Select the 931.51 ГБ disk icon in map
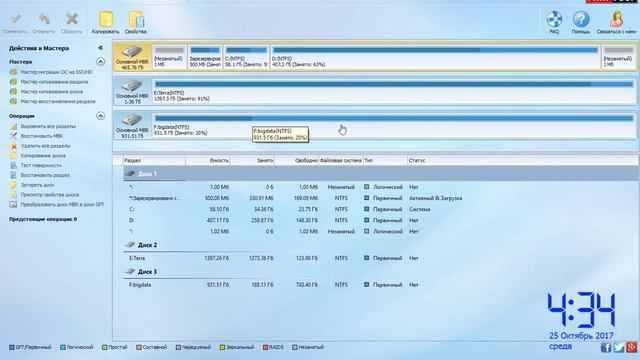This screenshot has width=640, height=360. (x=132, y=126)
